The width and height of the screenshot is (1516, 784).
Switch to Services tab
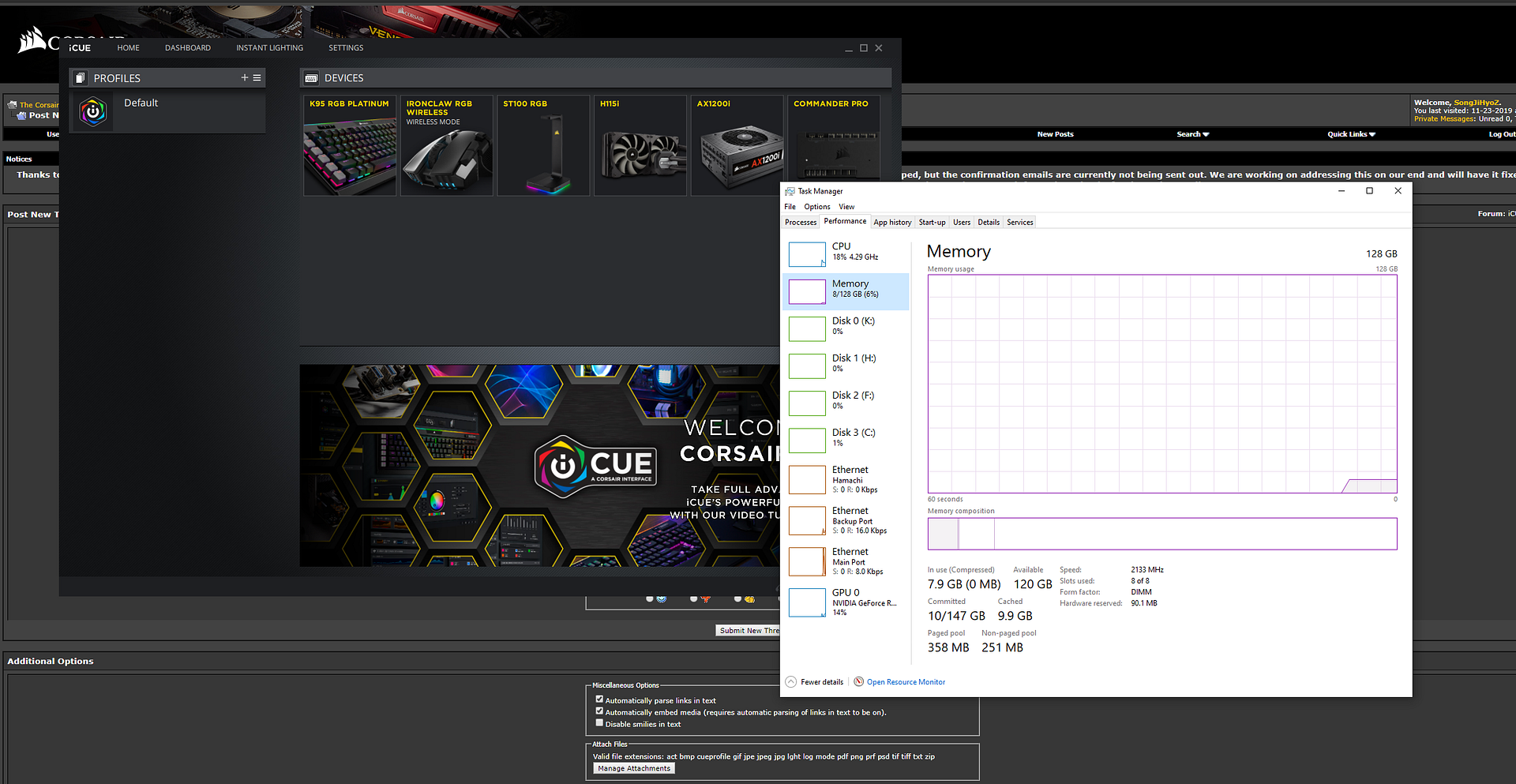(1019, 223)
